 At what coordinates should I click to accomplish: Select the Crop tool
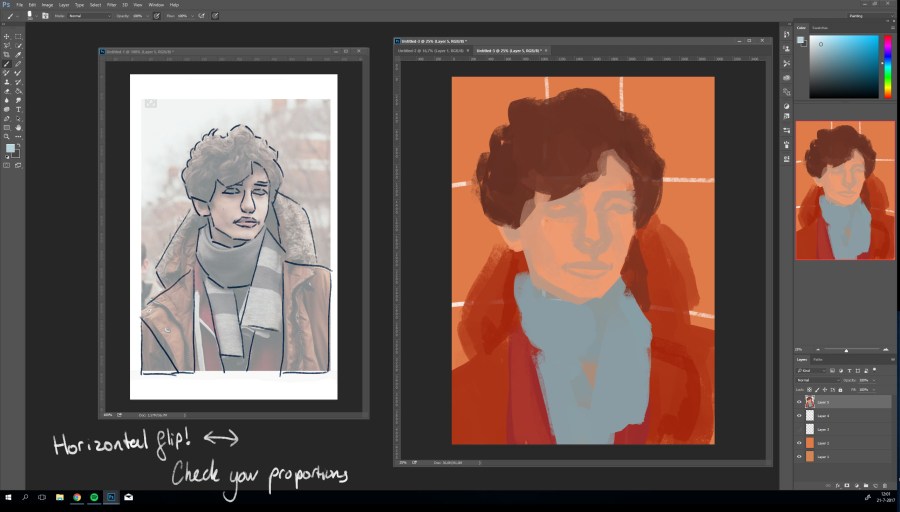[x=7, y=54]
